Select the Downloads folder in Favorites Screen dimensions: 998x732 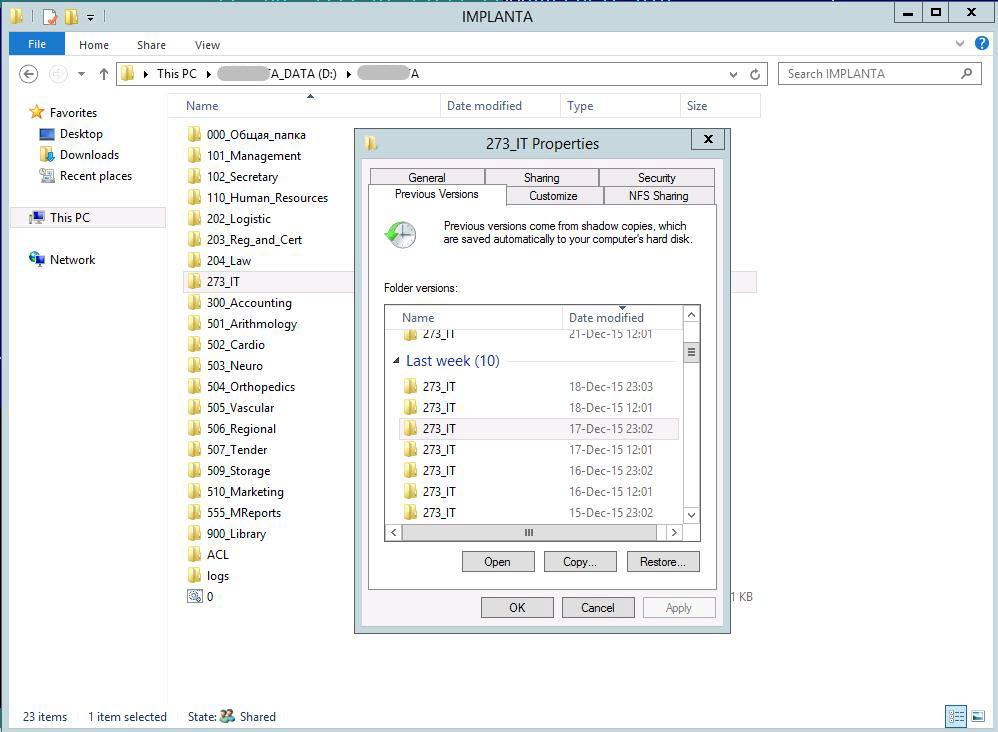tap(89, 155)
